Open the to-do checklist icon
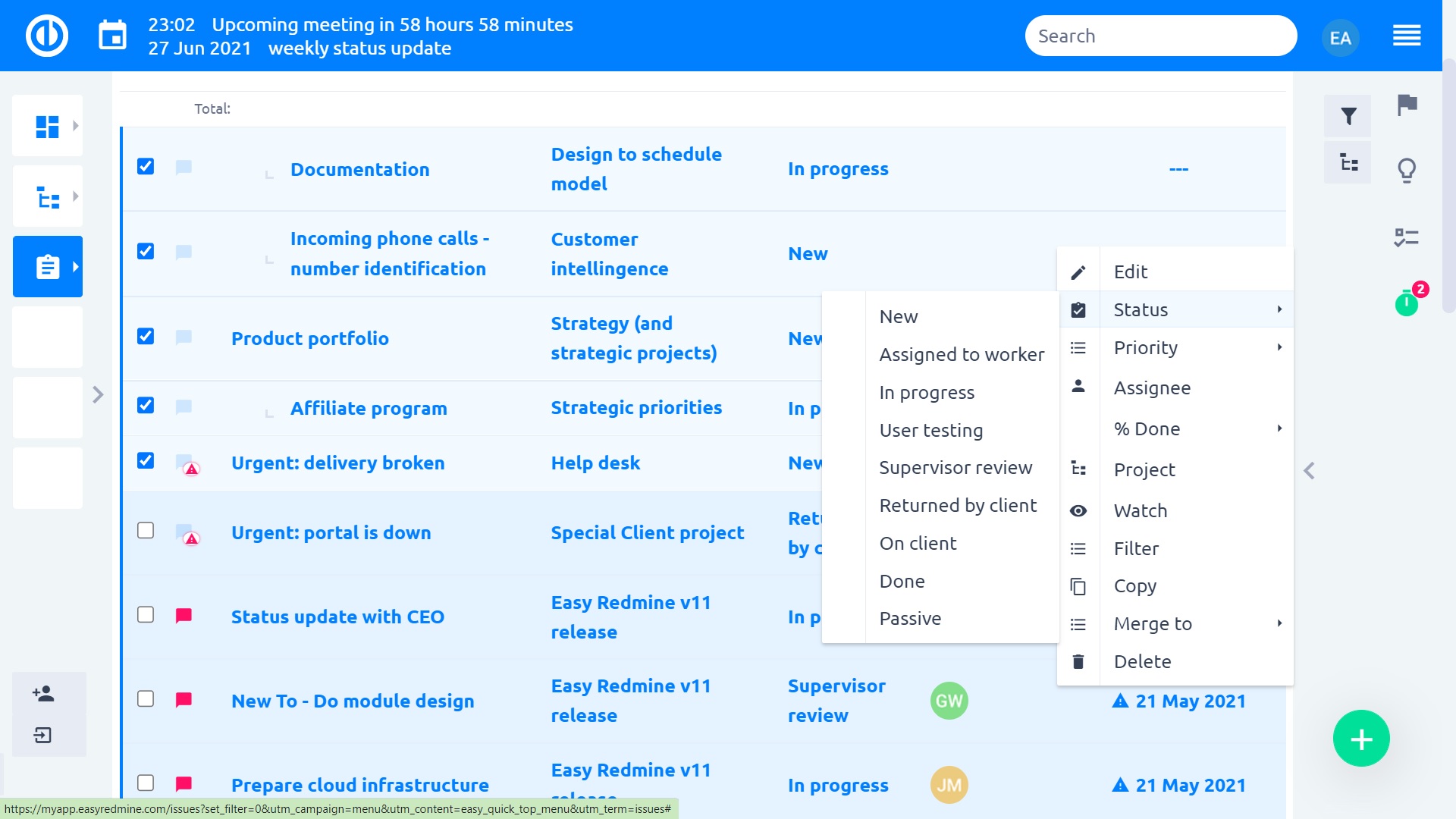 [x=1407, y=237]
